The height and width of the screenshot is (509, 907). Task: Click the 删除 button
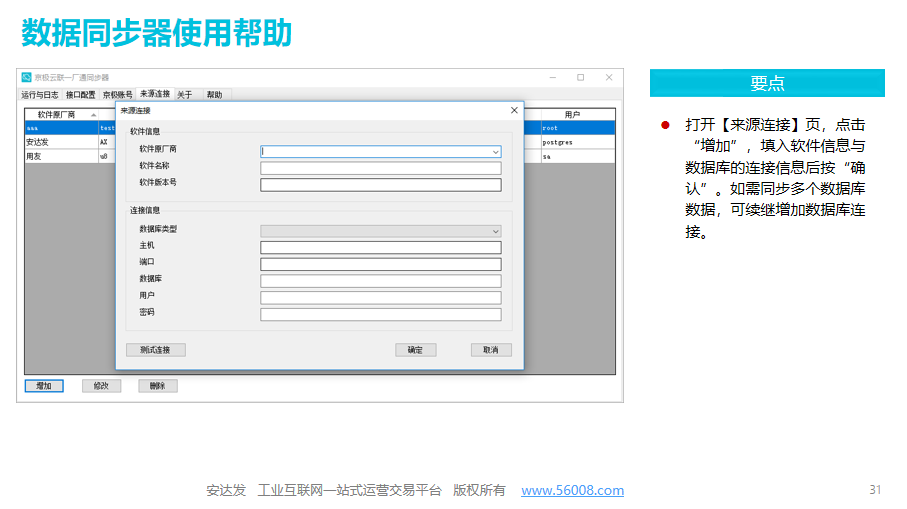[157, 386]
